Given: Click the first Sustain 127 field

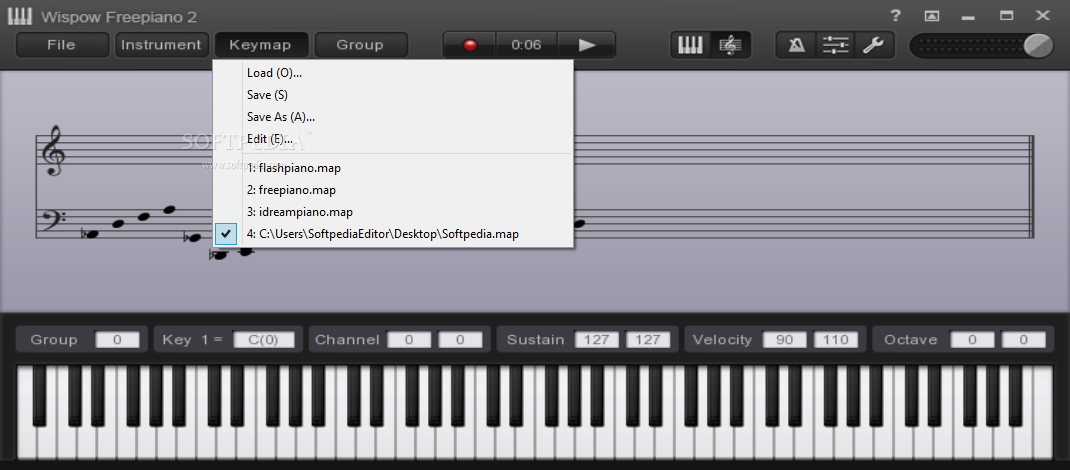Looking at the screenshot, I should pos(597,340).
